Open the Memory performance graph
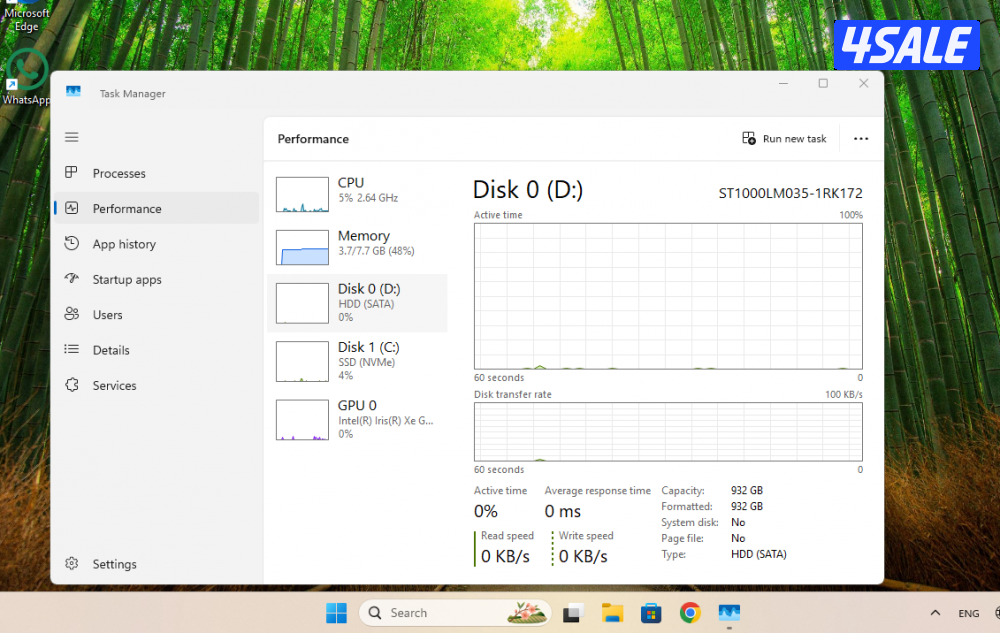The image size is (1000, 633). tap(357, 246)
